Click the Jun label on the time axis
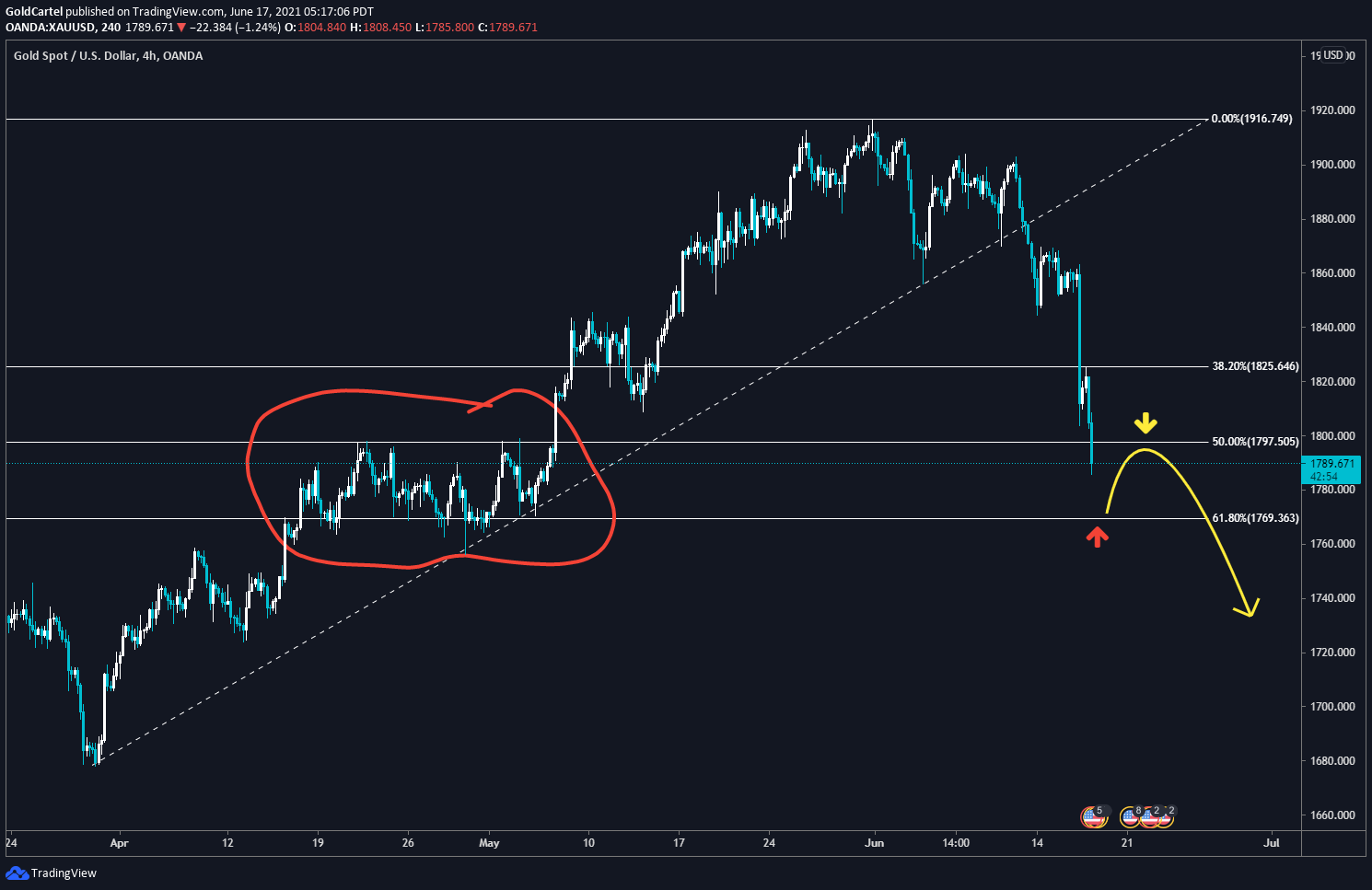The height and width of the screenshot is (890, 1372). tap(875, 843)
